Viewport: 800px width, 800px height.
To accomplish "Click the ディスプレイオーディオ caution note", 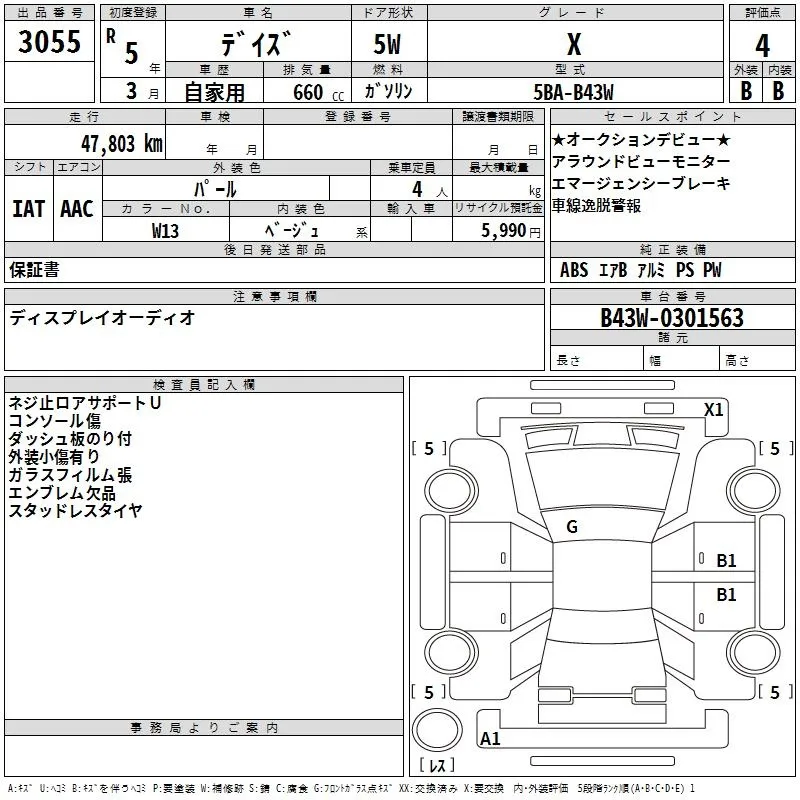I will (x=102, y=318).
